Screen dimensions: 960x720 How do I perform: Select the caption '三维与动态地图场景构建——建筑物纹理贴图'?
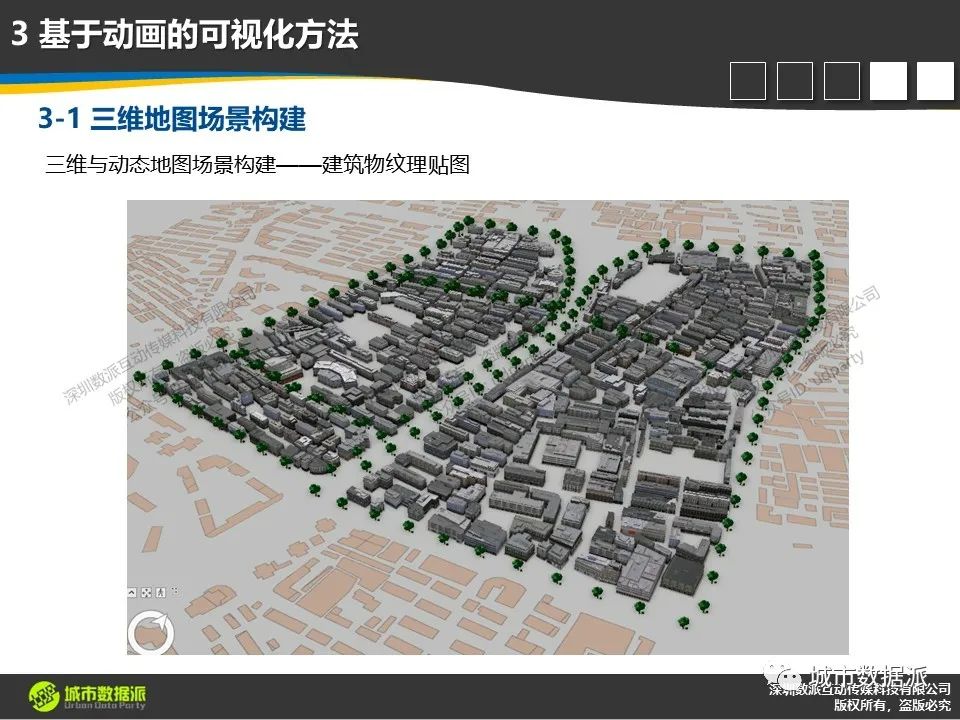coord(258,165)
